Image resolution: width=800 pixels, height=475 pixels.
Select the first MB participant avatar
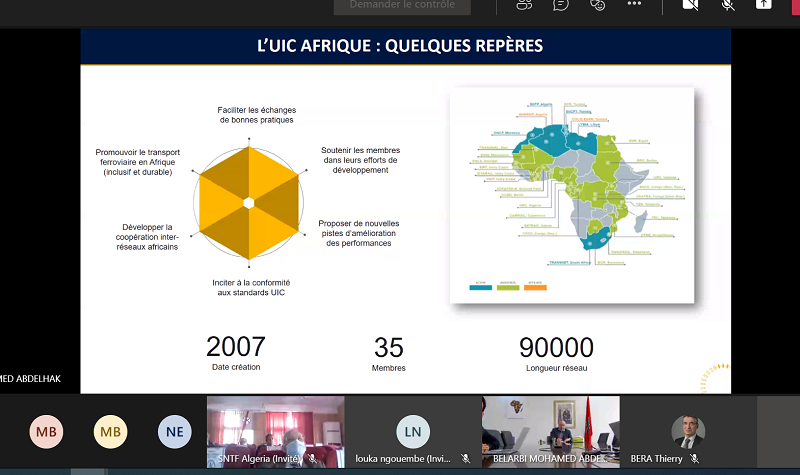click(46, 432)
